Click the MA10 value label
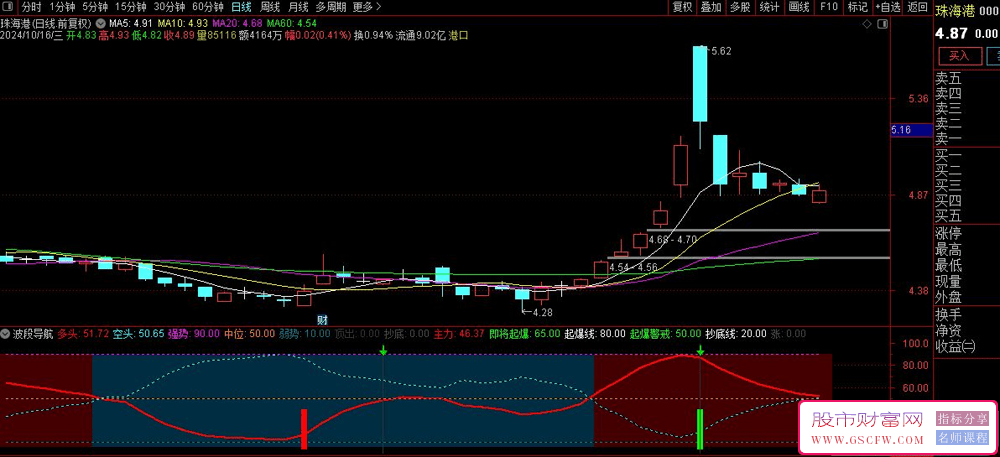This screenshot has height=457, width=1000. [182, 24]
